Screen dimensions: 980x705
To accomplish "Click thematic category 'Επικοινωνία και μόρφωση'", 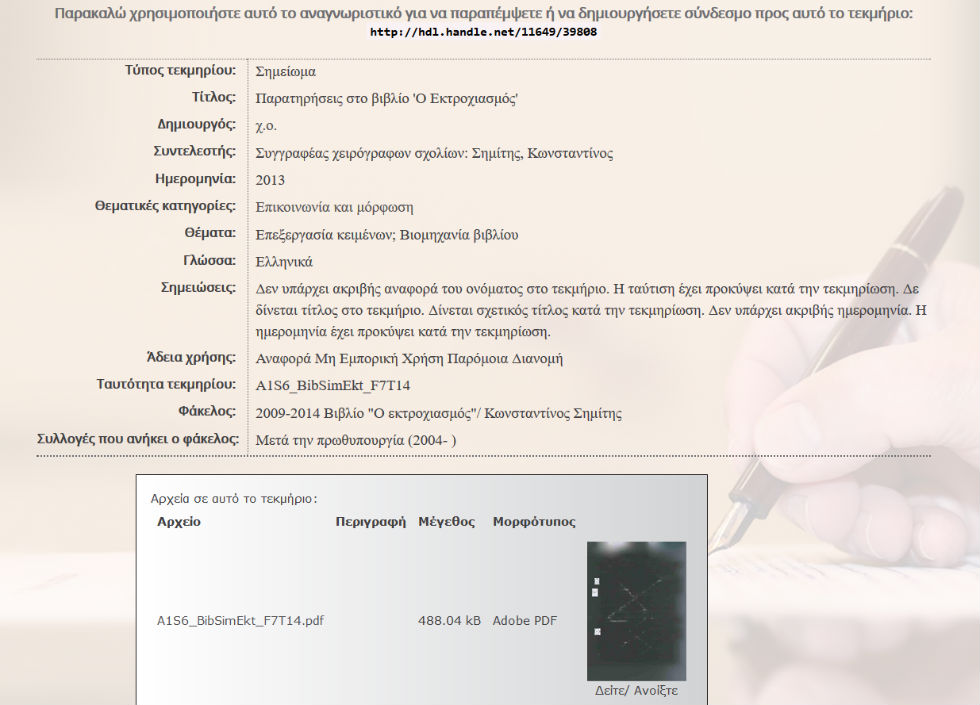I will [334, 208].
